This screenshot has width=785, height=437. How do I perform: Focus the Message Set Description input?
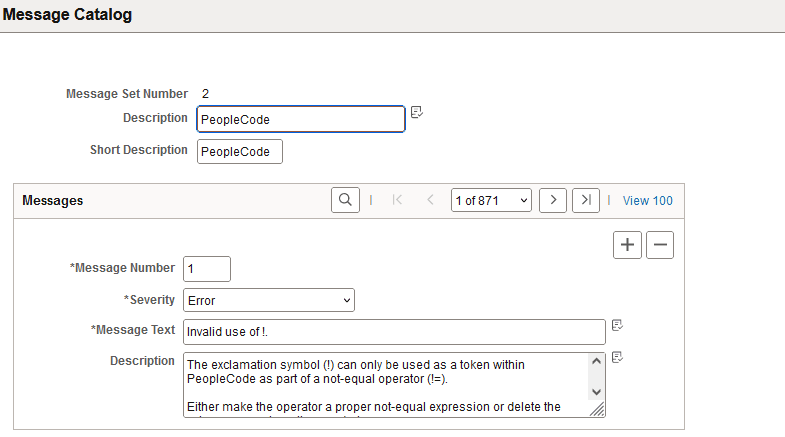click(x=300, y=119)
